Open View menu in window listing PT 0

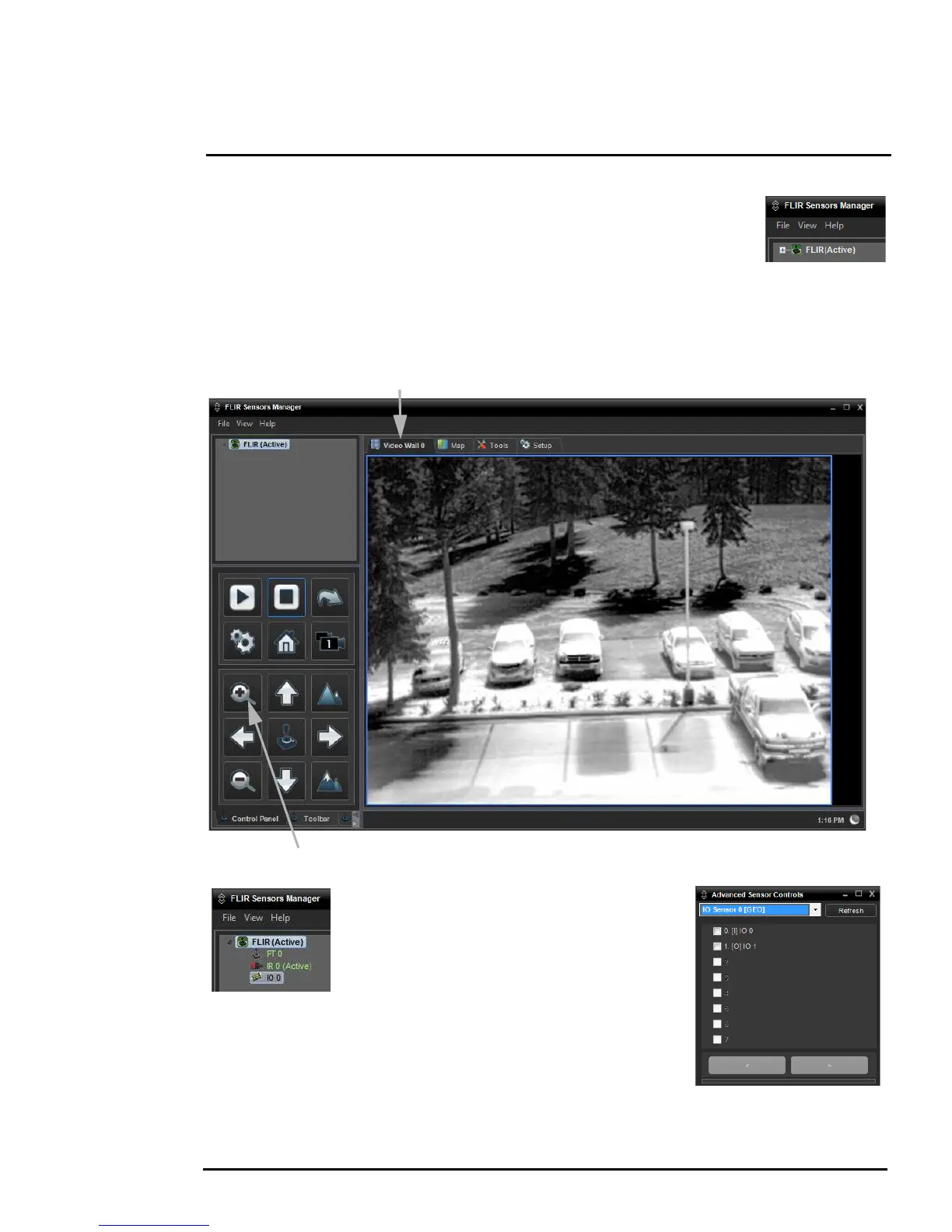(x=254, y=918)
